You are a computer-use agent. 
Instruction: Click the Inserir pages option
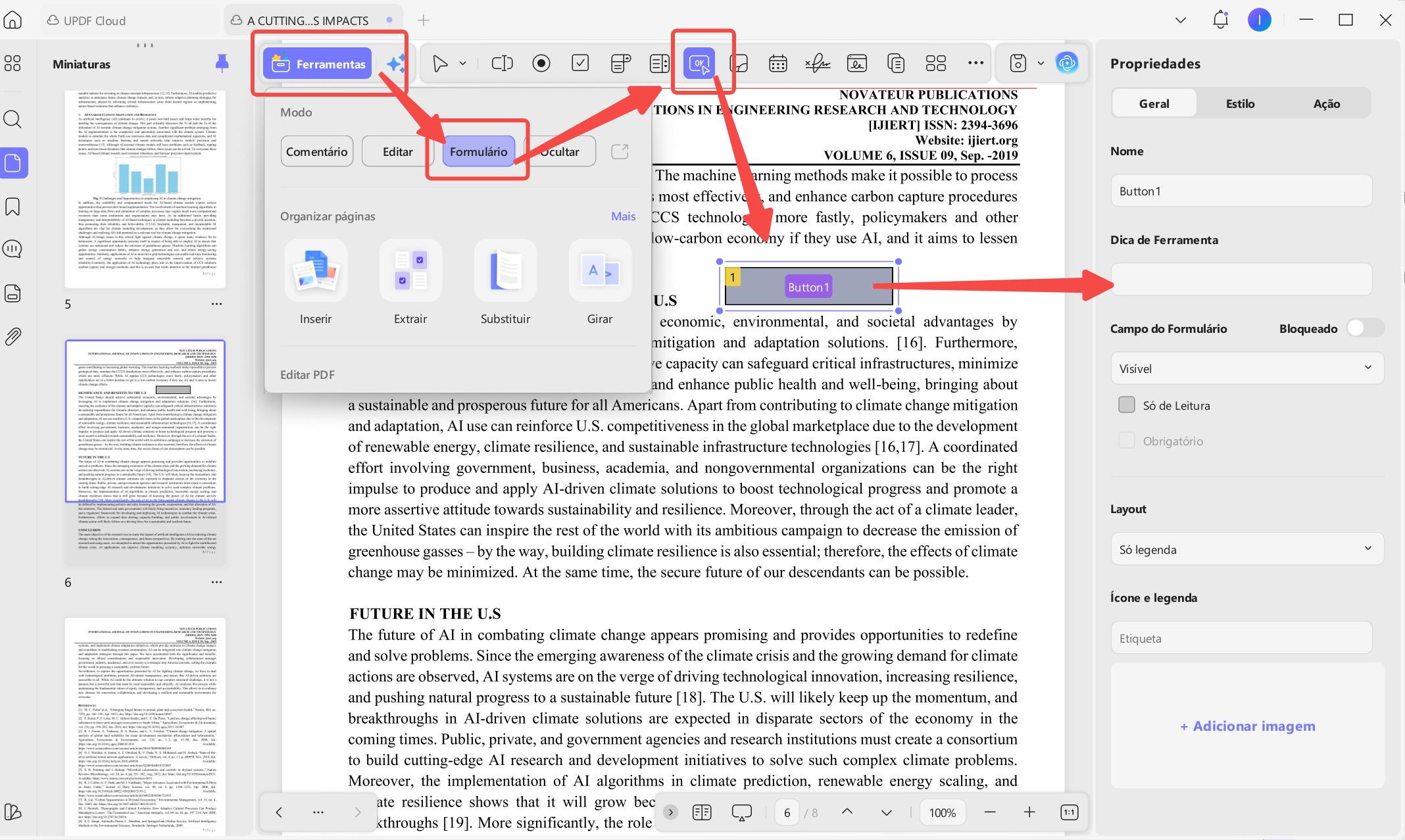click(x=316, y=283)
